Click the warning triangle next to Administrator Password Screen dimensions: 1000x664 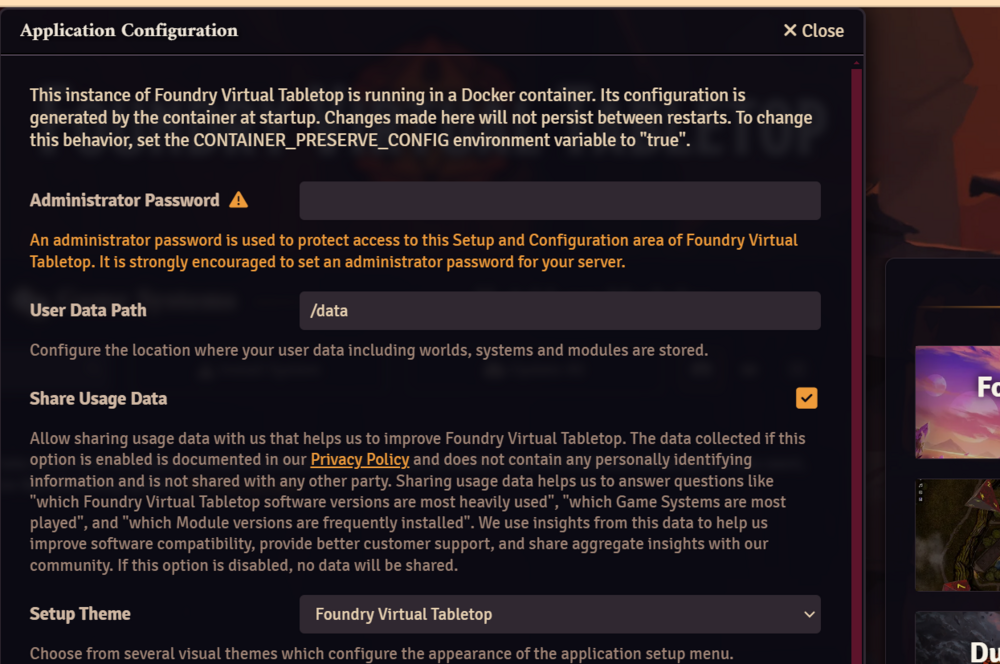click(239, 200)
